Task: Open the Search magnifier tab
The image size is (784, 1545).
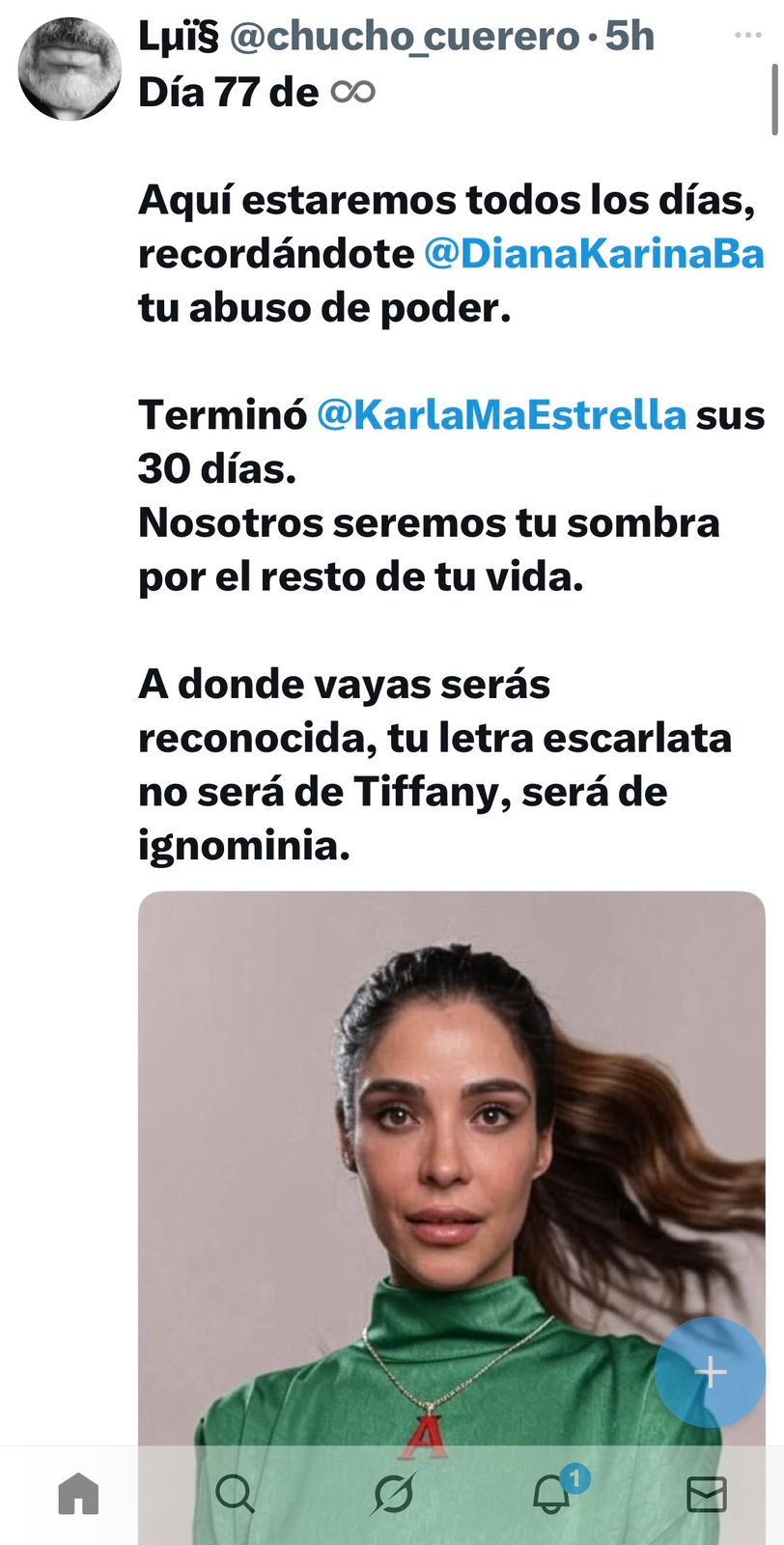Action: tap(235, 1494)
